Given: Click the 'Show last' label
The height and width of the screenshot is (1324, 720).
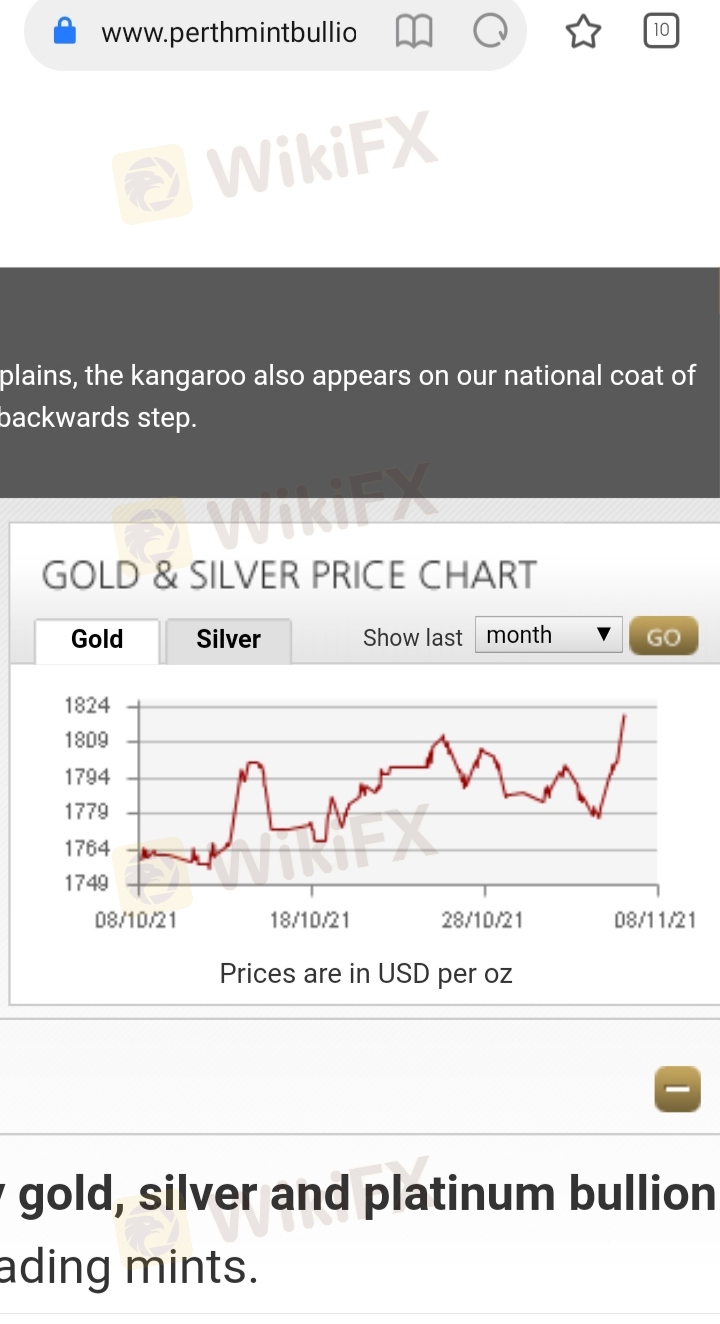Looking at the screenshot, I should tap(413, 638).
